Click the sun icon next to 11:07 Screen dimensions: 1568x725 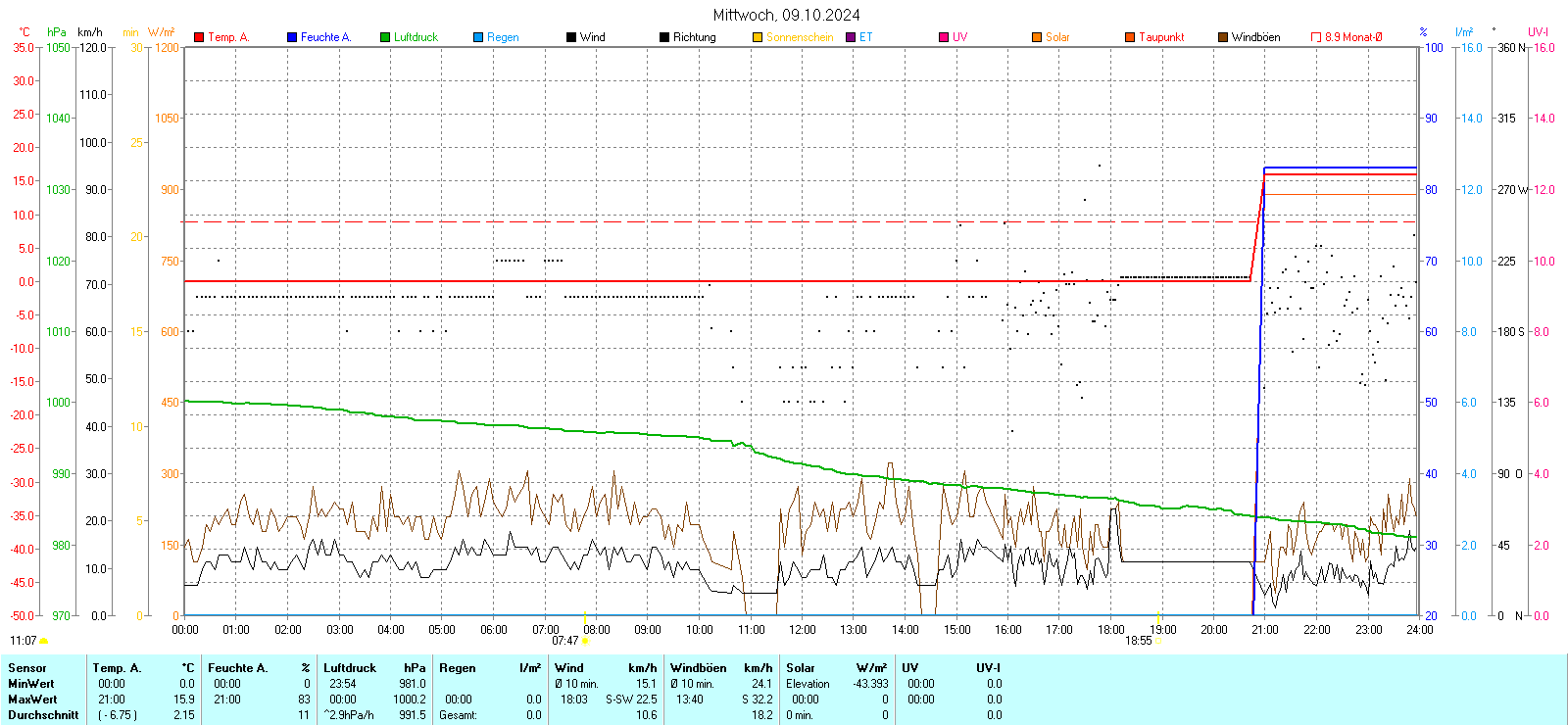[x=43, y=641]
